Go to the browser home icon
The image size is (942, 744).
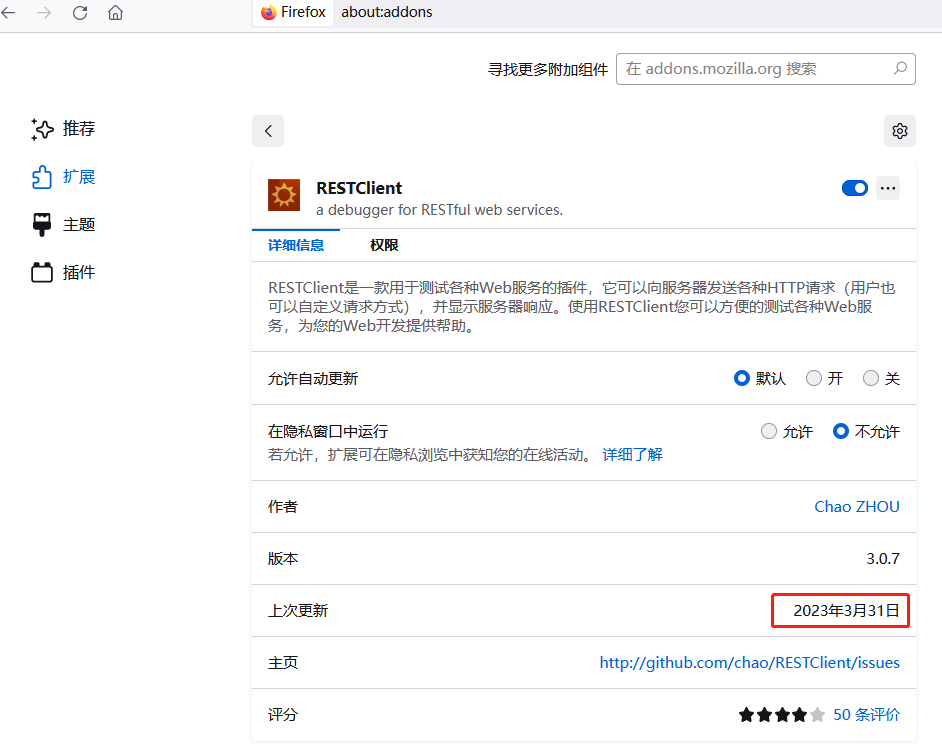[115, 12]
